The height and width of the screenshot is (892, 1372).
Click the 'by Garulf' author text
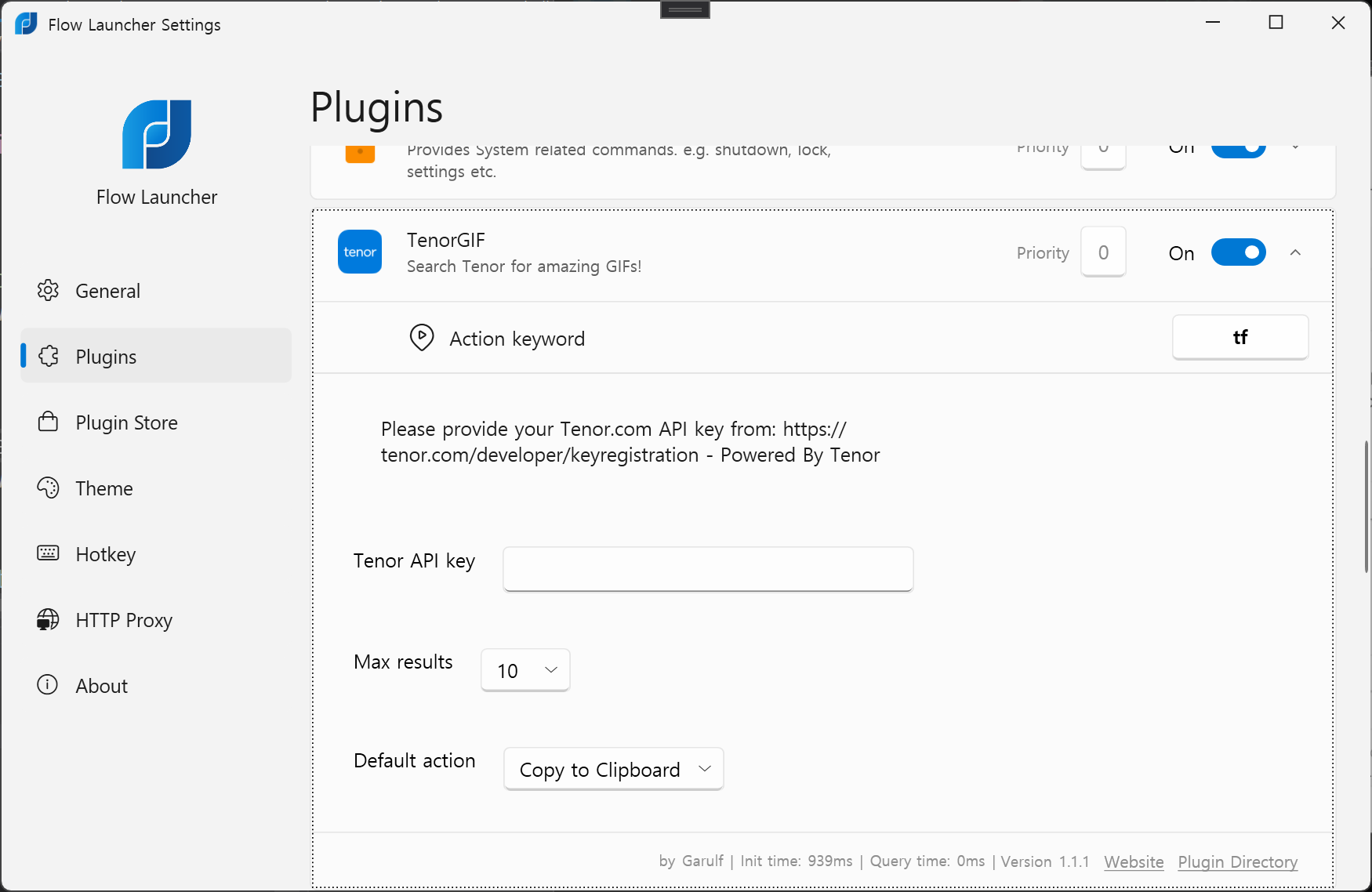[x=691, y=861]
